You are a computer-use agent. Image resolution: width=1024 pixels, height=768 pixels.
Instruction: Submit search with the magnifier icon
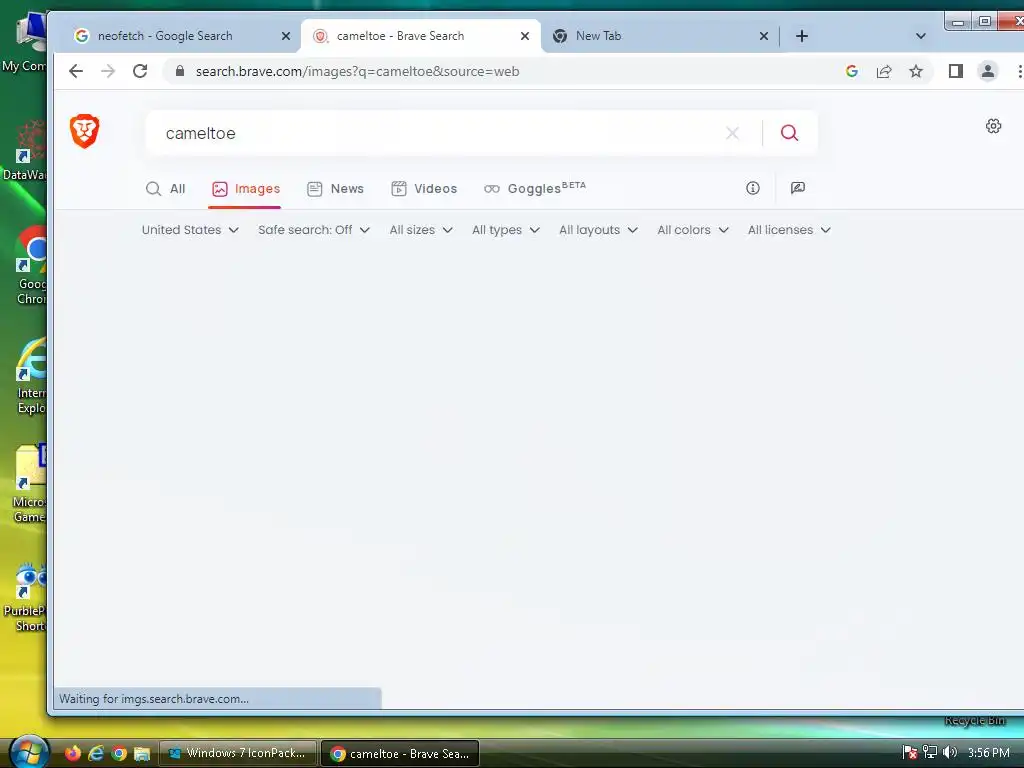click(x=790, y=133)
